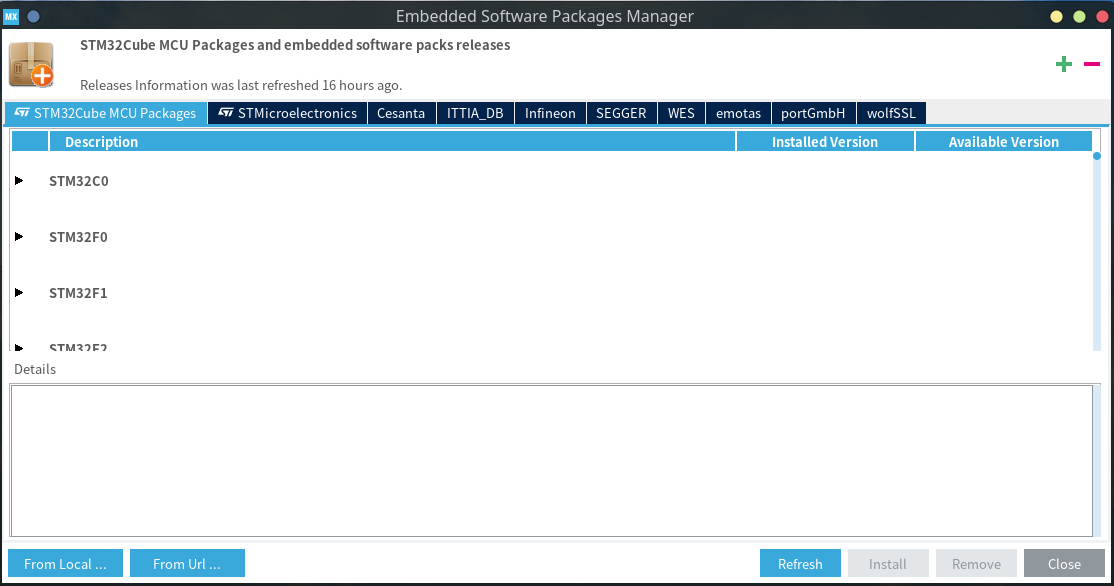Refresh the releases information

(800, 563)
